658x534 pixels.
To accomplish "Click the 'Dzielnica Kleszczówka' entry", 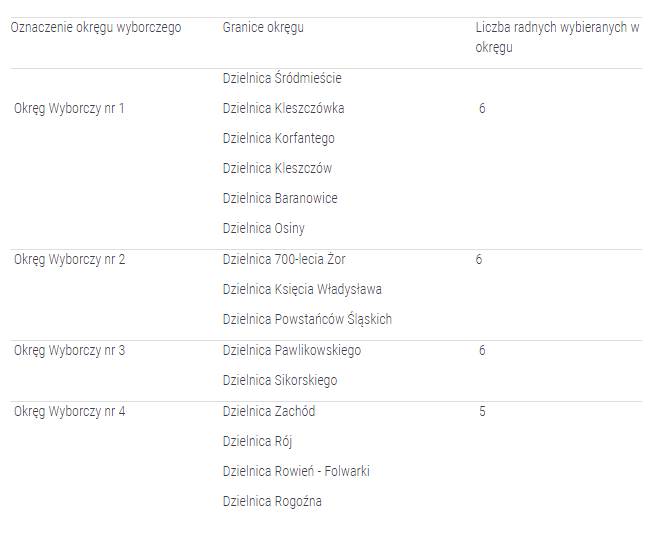I will pyautogui.click(x=283, y=108).
